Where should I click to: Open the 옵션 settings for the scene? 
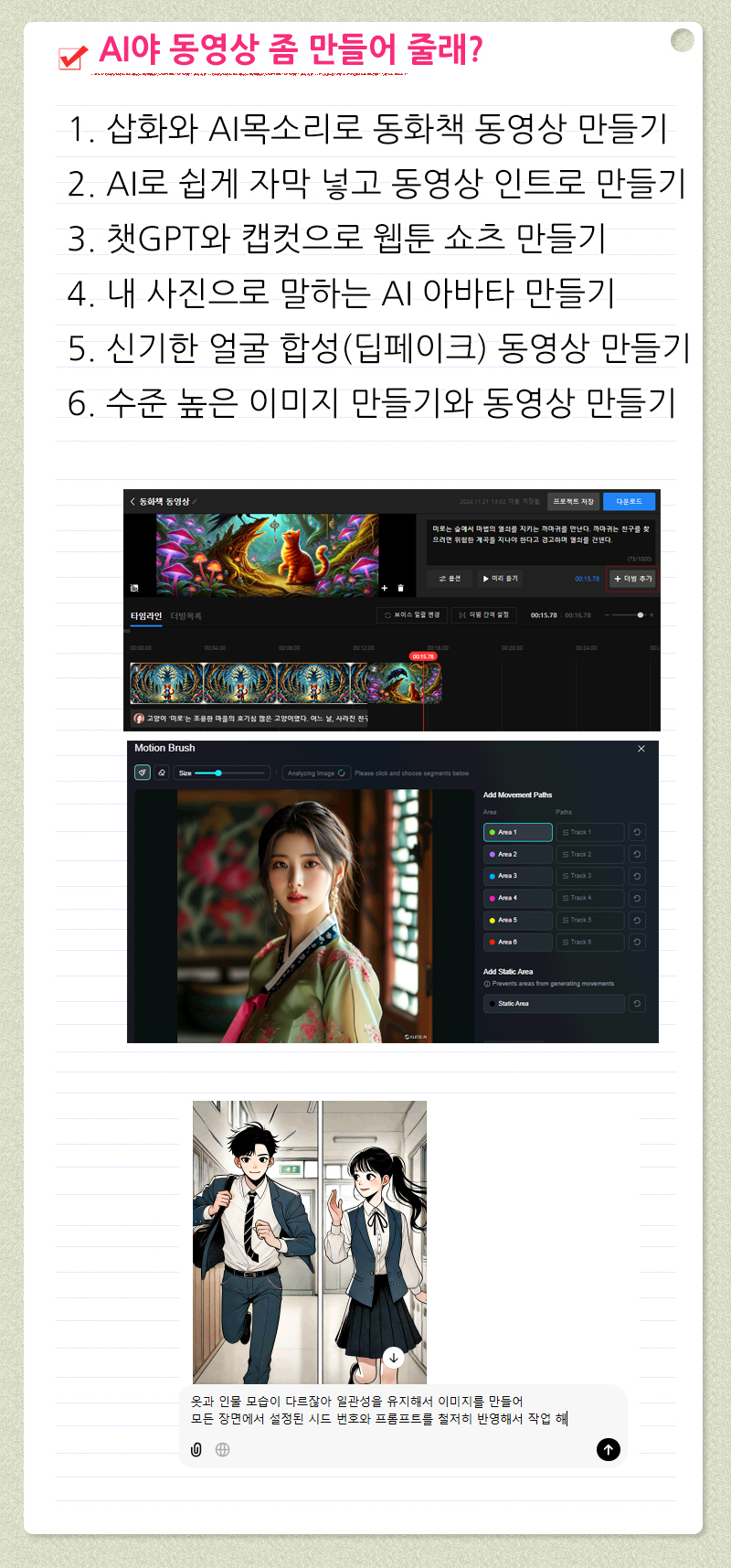point(449,579)
